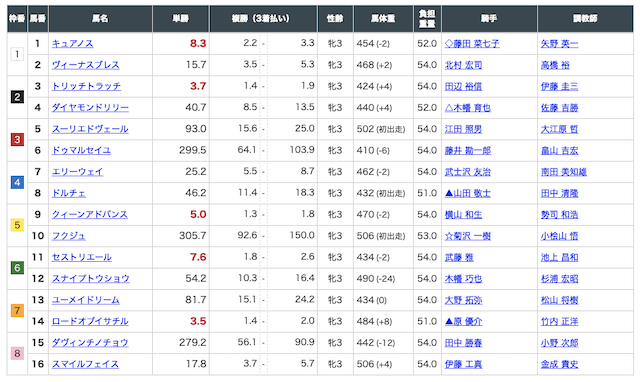Click the 馬体重 column header

coord(383,19)
